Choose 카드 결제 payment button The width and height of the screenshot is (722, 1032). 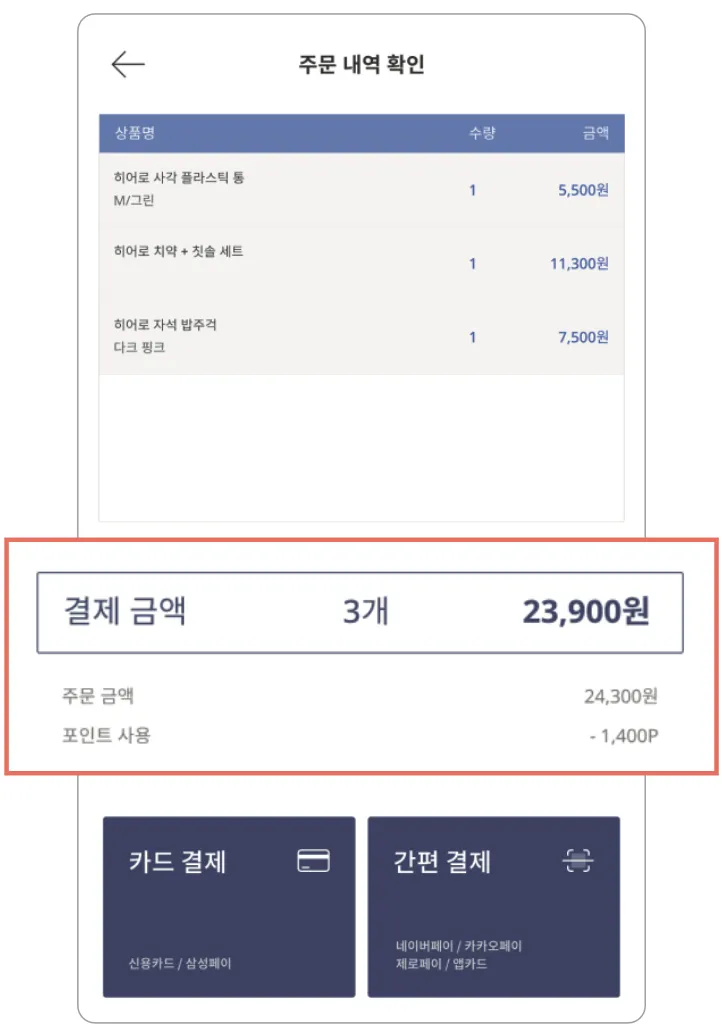229,906
